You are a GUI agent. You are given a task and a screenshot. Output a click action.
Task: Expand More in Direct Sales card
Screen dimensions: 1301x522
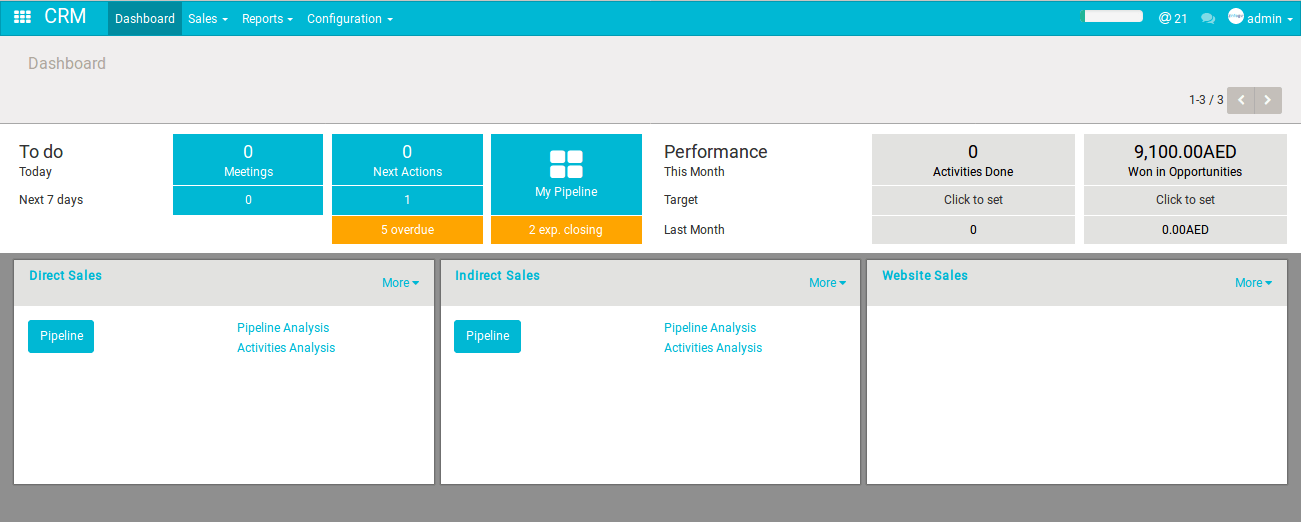coord(400,283)
